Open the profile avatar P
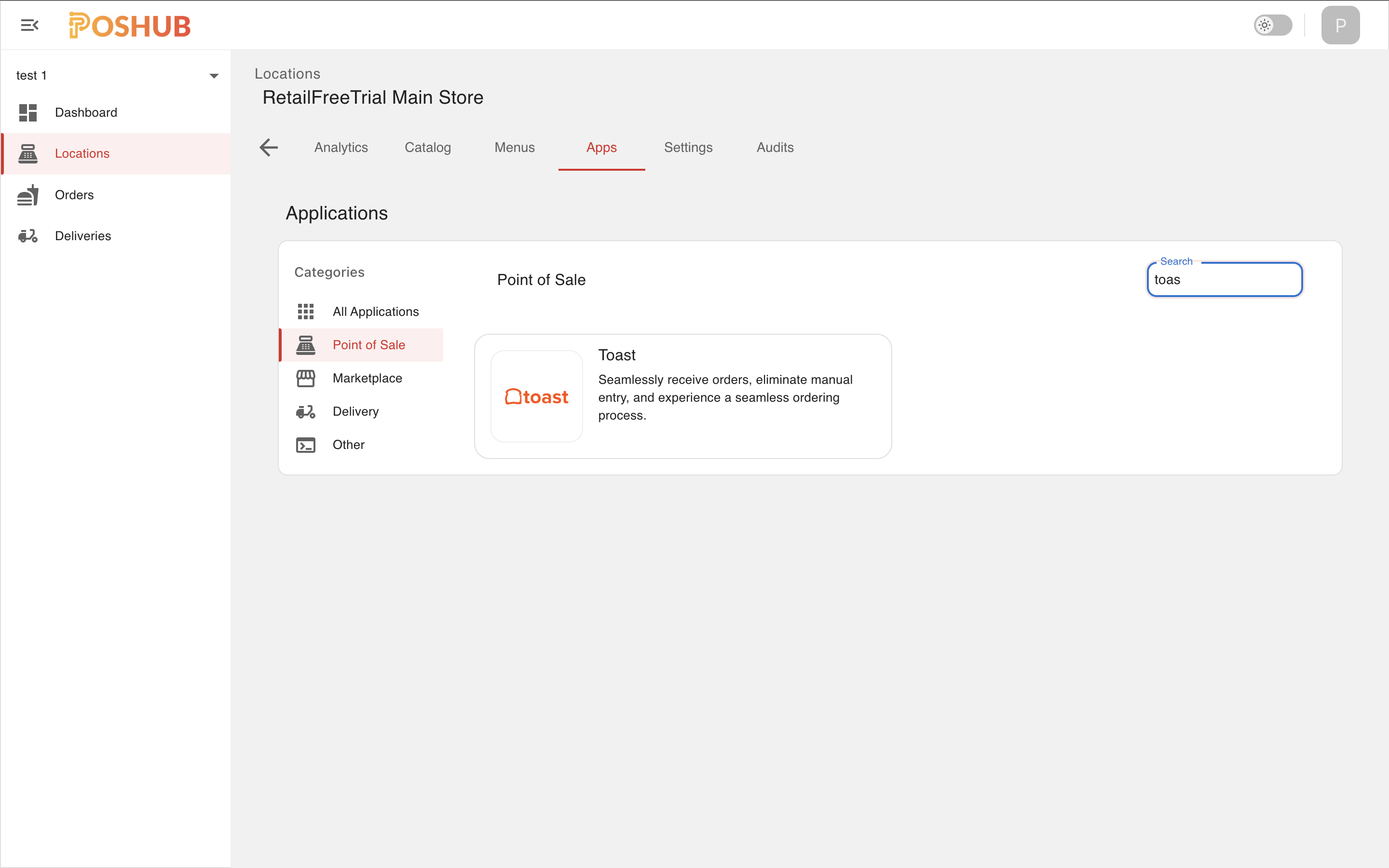 pos(1341,25)
